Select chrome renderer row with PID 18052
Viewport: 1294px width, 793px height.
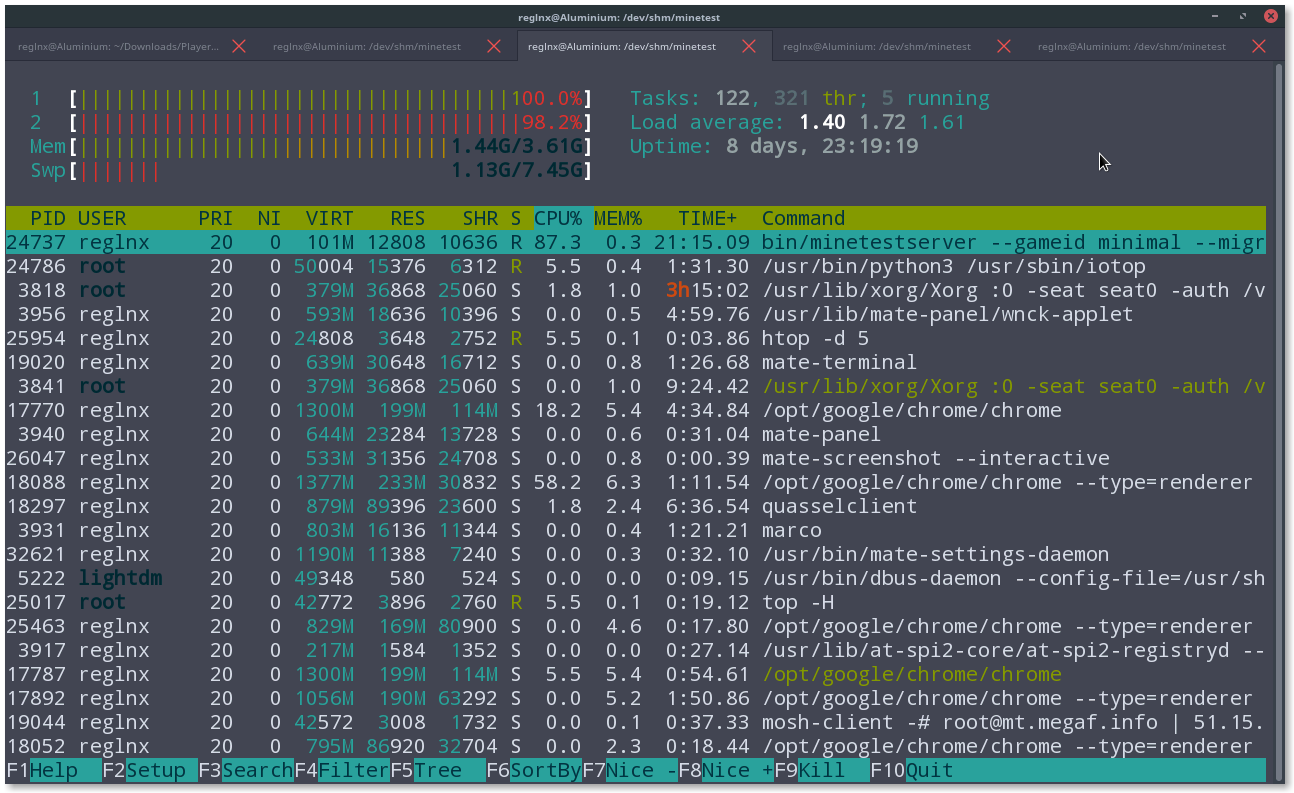coord(635,746)
